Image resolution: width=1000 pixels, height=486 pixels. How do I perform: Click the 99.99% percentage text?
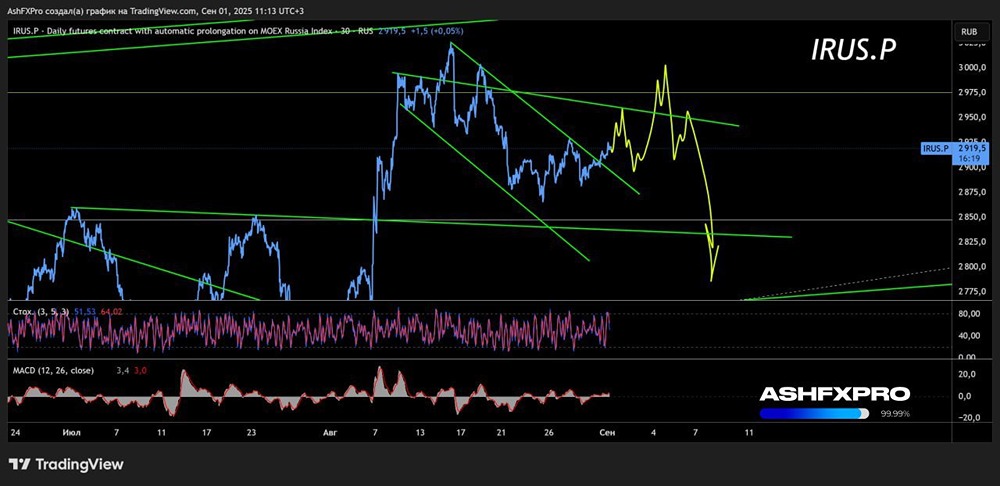click(895, 414)
